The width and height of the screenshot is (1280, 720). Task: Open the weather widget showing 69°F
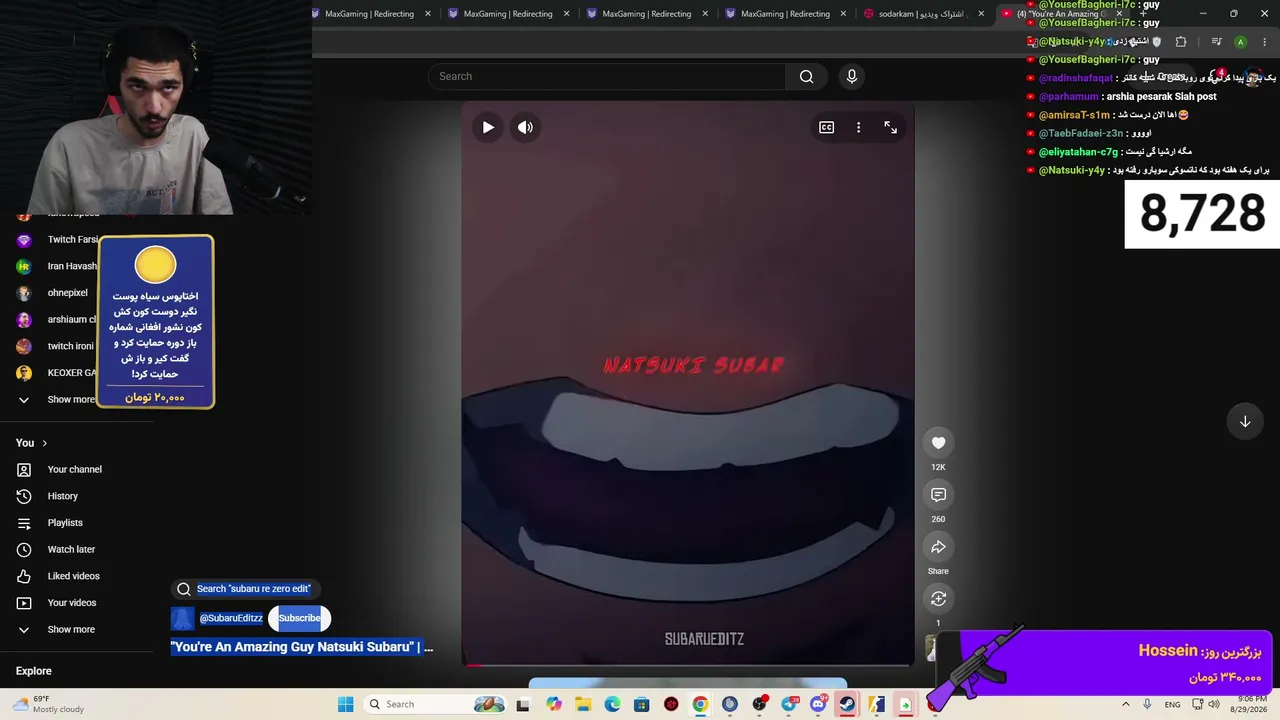[x=48, y=704]
